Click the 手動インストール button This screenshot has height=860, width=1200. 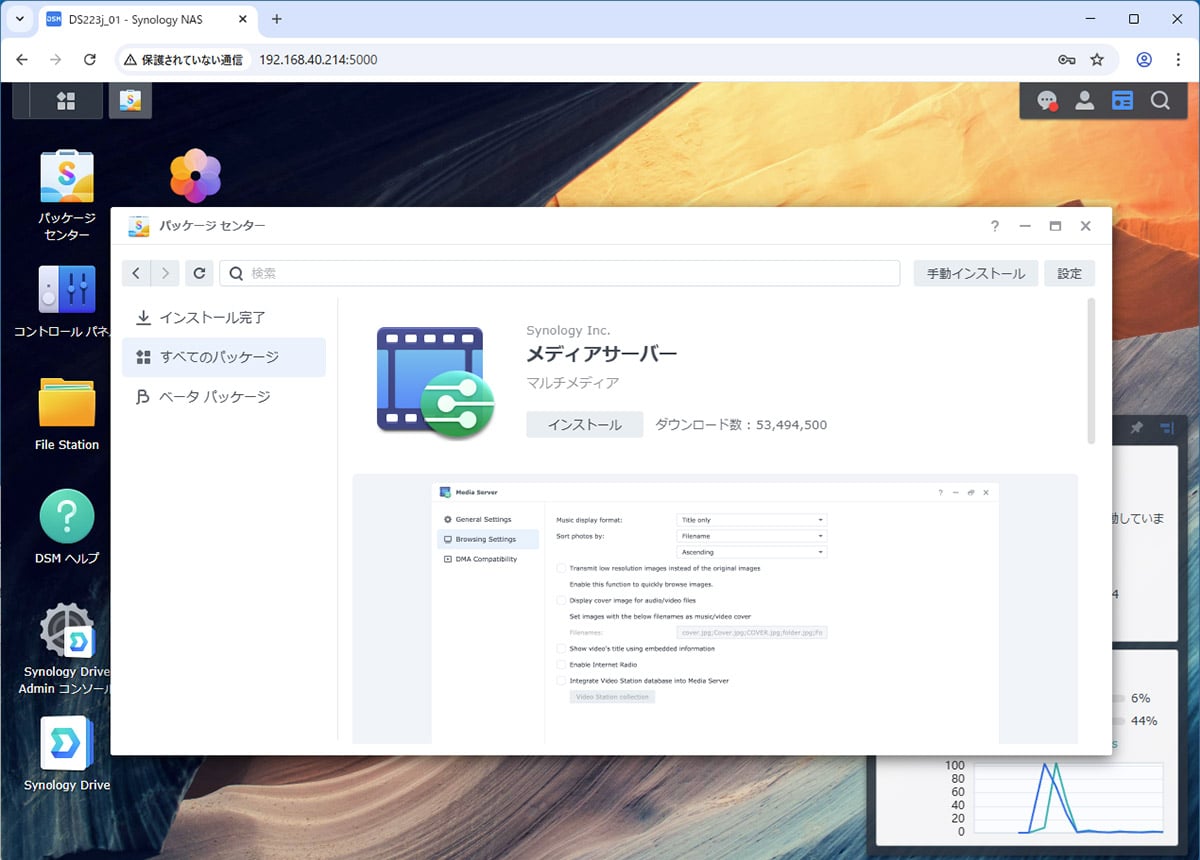pyautogui.click(x=975, y=273)
